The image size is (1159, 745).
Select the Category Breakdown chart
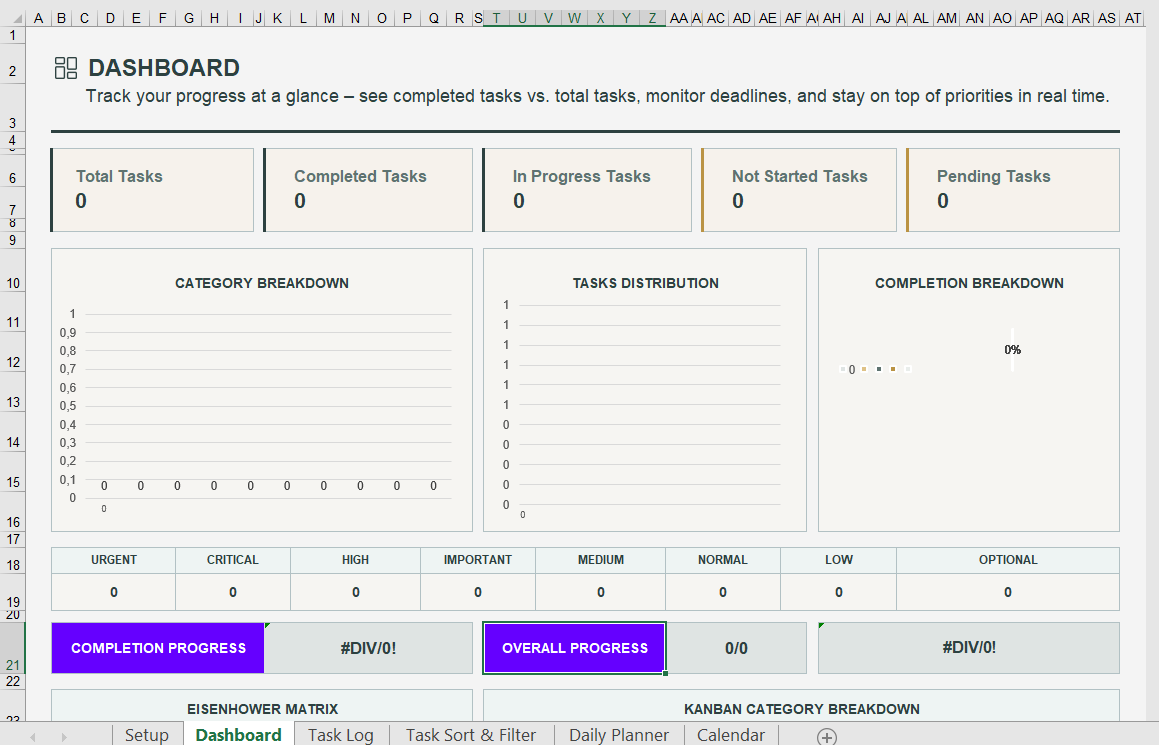(x=261, y=390)
